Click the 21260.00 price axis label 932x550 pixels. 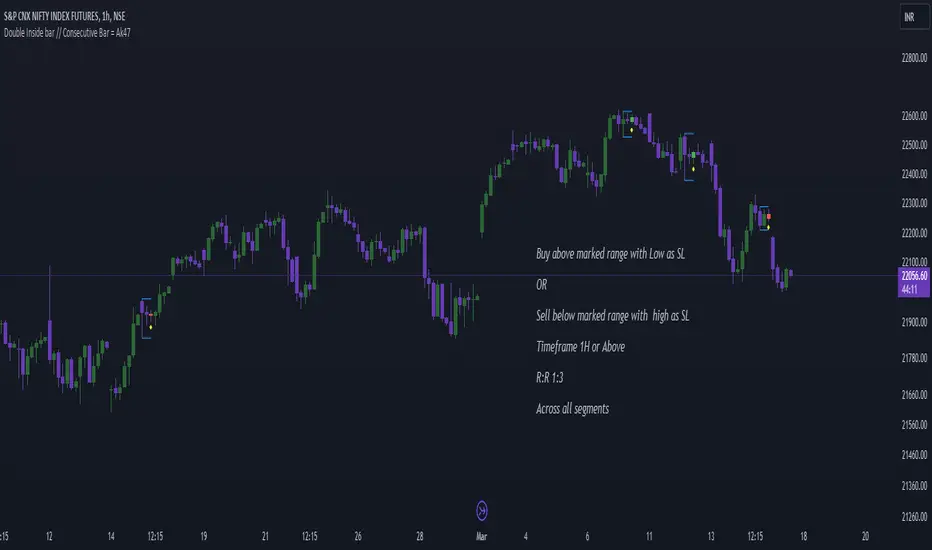tap(904, 516)
